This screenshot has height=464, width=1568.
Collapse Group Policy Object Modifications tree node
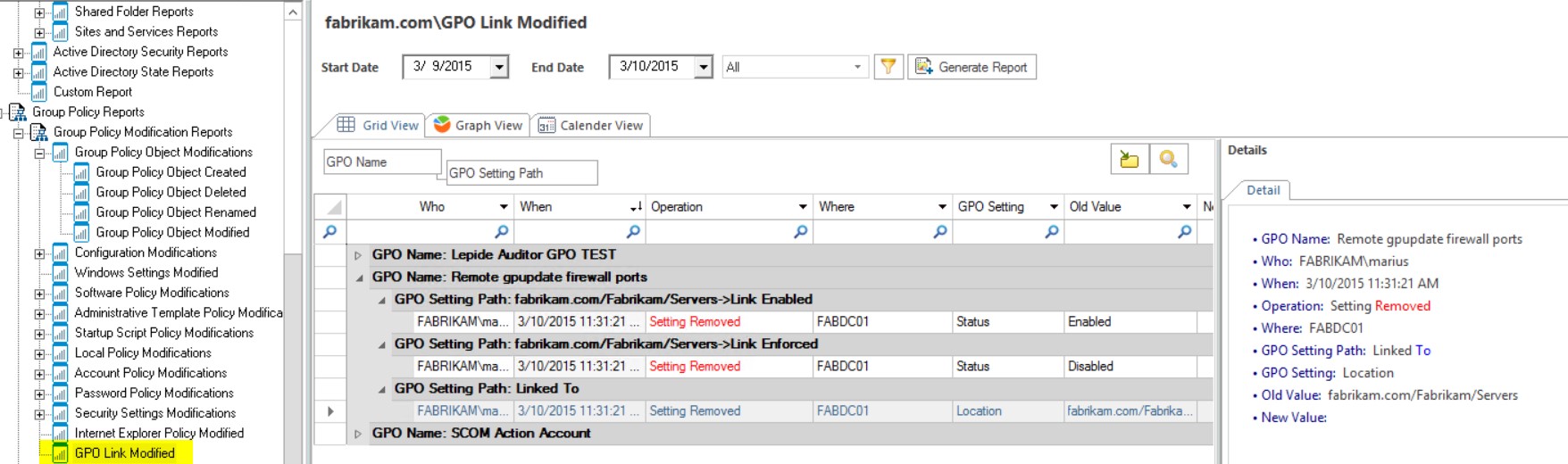(x=39, y=153)
